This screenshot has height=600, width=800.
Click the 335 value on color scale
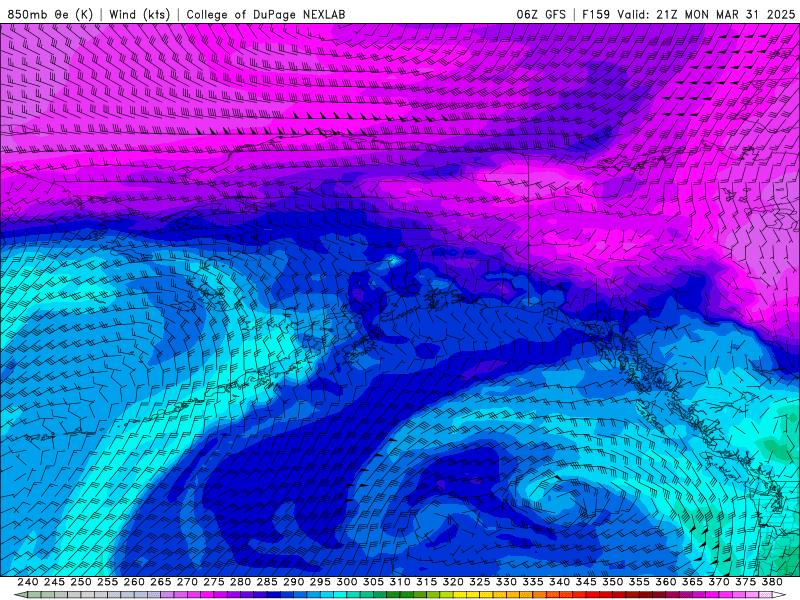point(533,582)
